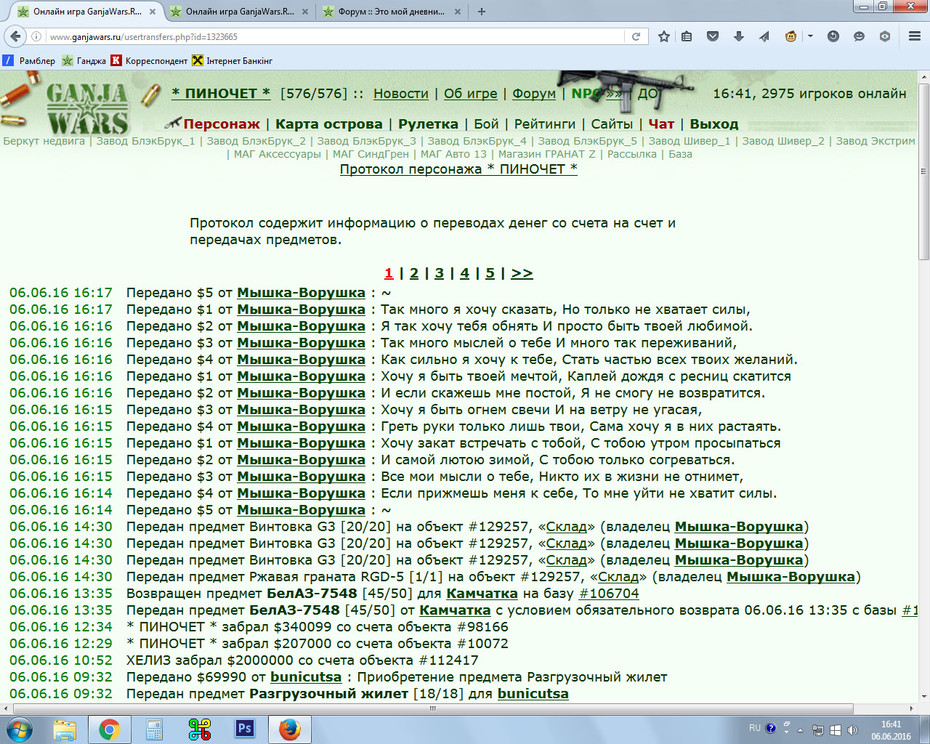Open the bookmarks list icon
The image size is (930, 744).
(x=686, y=36)
